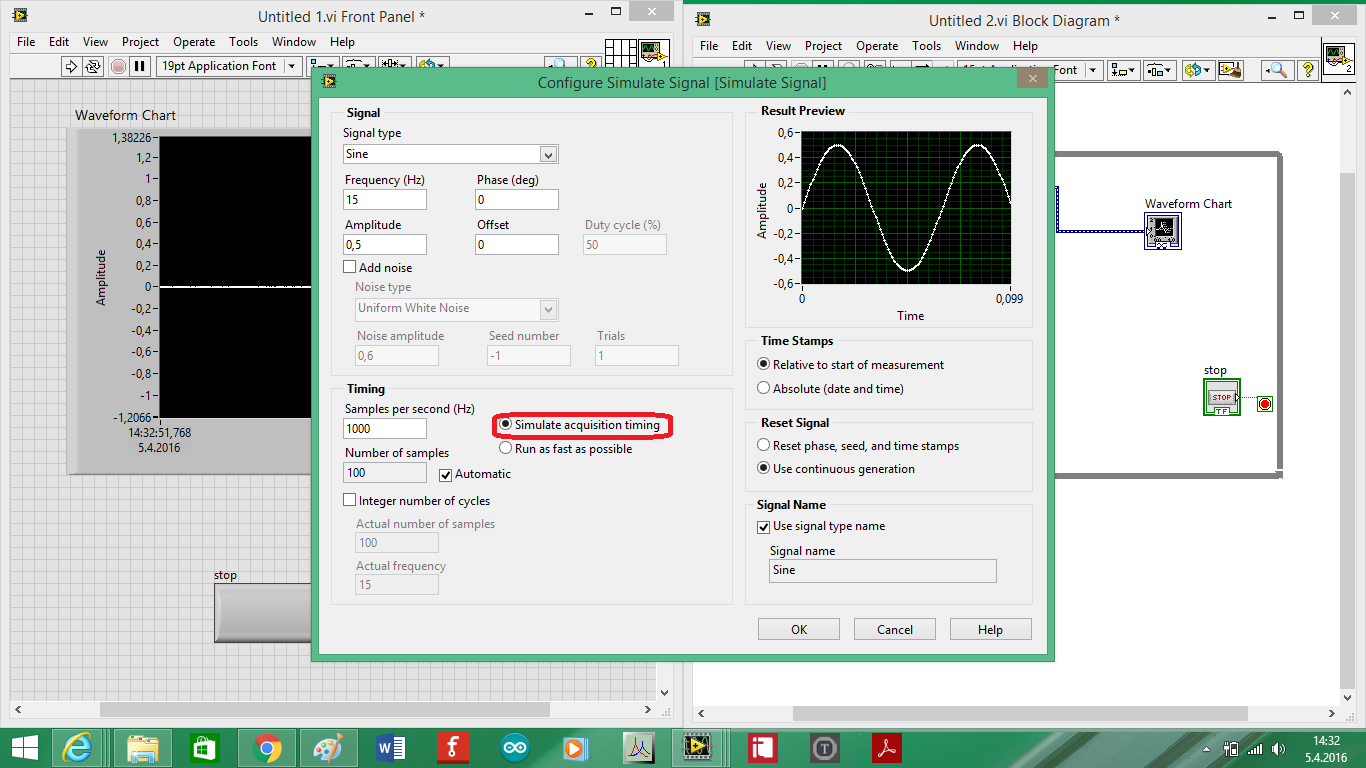Show hidden system tray icons
The height and width of the screenshot is (768, 1366).
[1206, 749]
